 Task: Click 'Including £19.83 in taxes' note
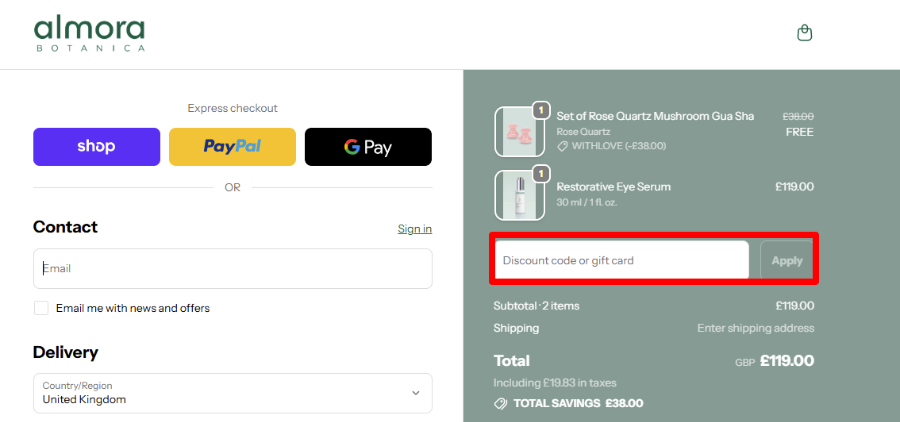pyautogui.click(x=555, y=383)
